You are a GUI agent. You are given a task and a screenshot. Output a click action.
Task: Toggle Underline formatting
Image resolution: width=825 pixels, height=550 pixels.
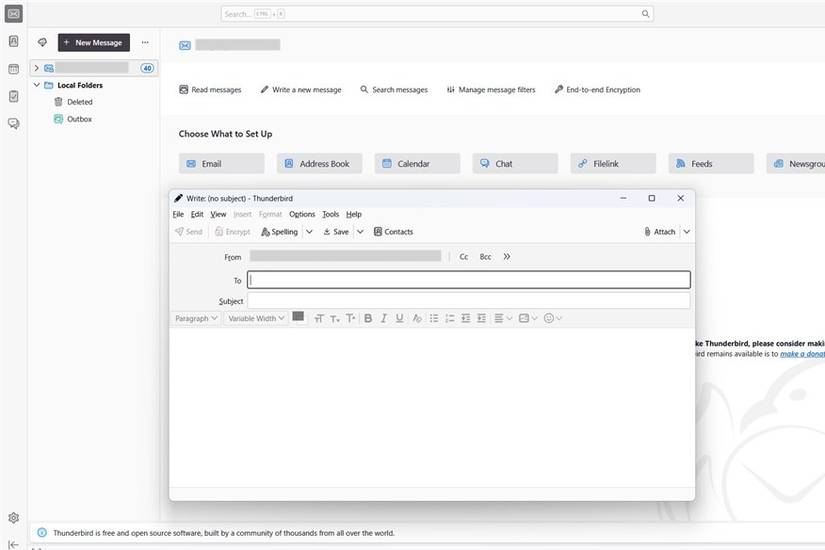(x=400, y=318)
